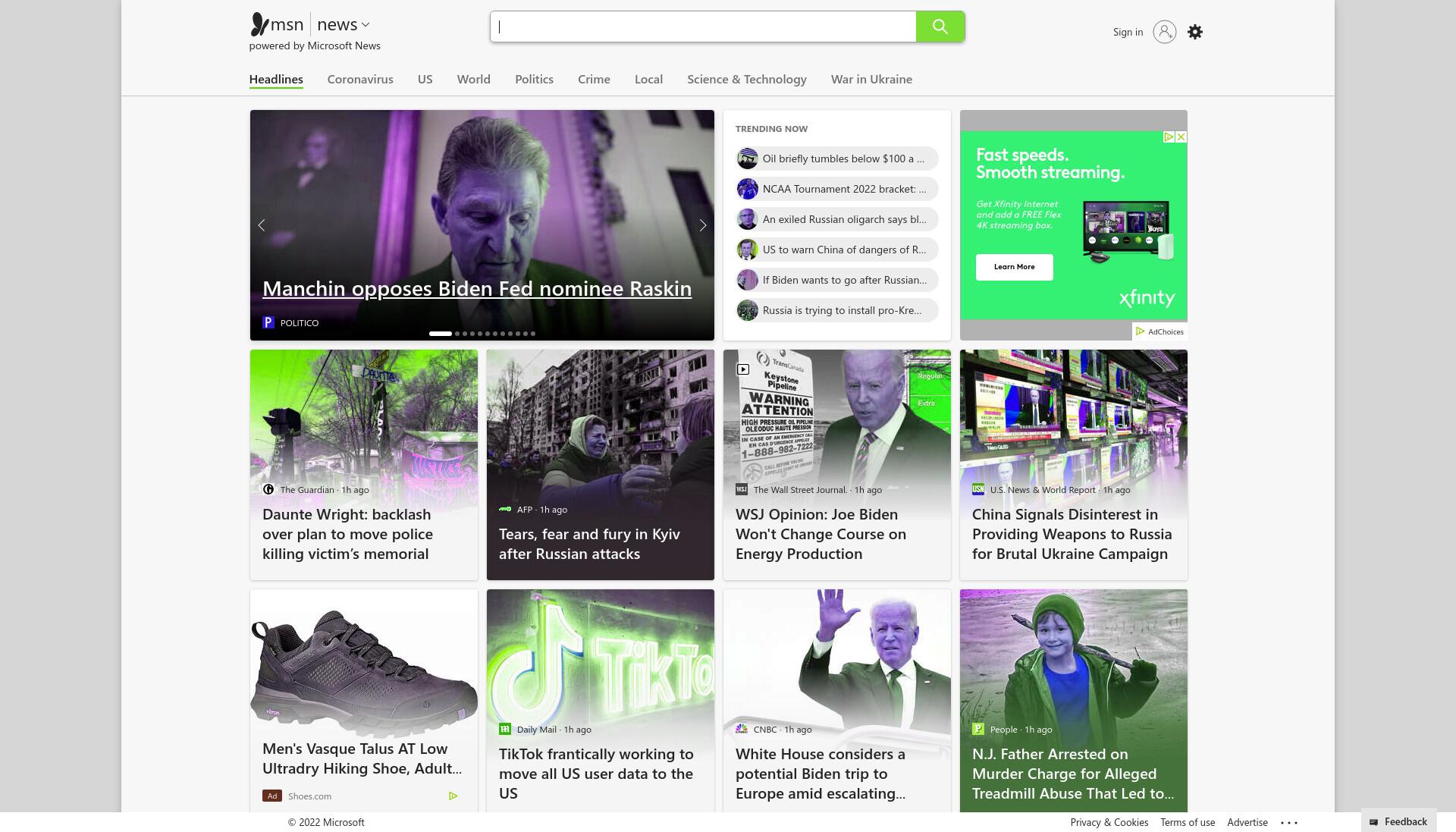Open TikTok US user data story
This screenshot has height=832, width=1456.
click(x=596, y=774)
